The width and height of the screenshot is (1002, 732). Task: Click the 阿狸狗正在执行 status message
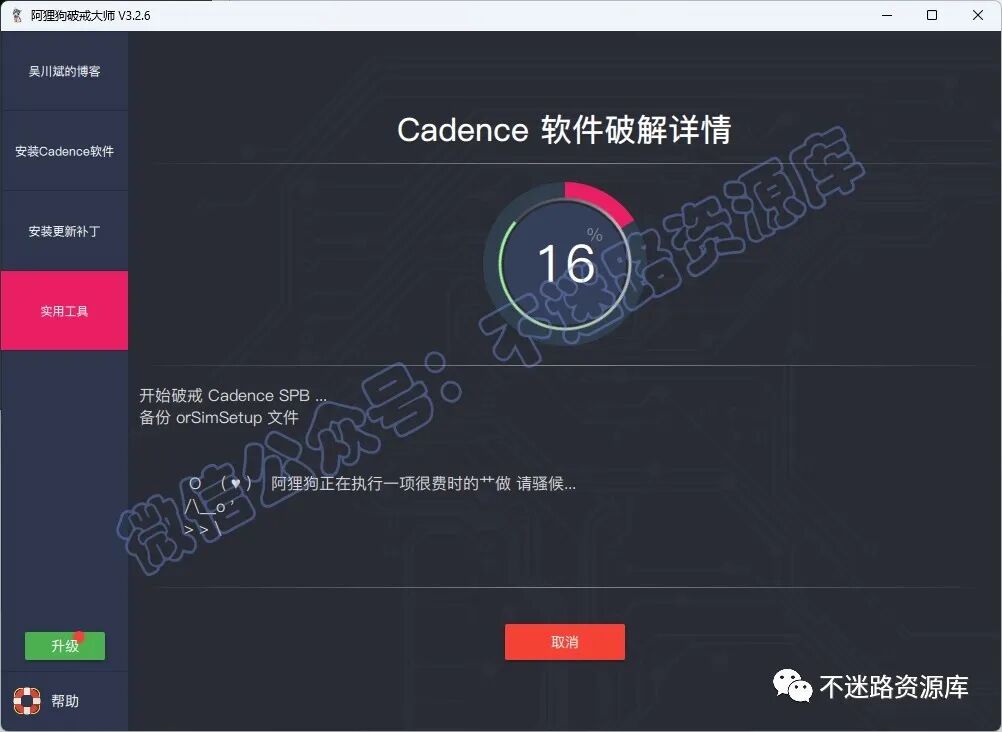[423, 483]
